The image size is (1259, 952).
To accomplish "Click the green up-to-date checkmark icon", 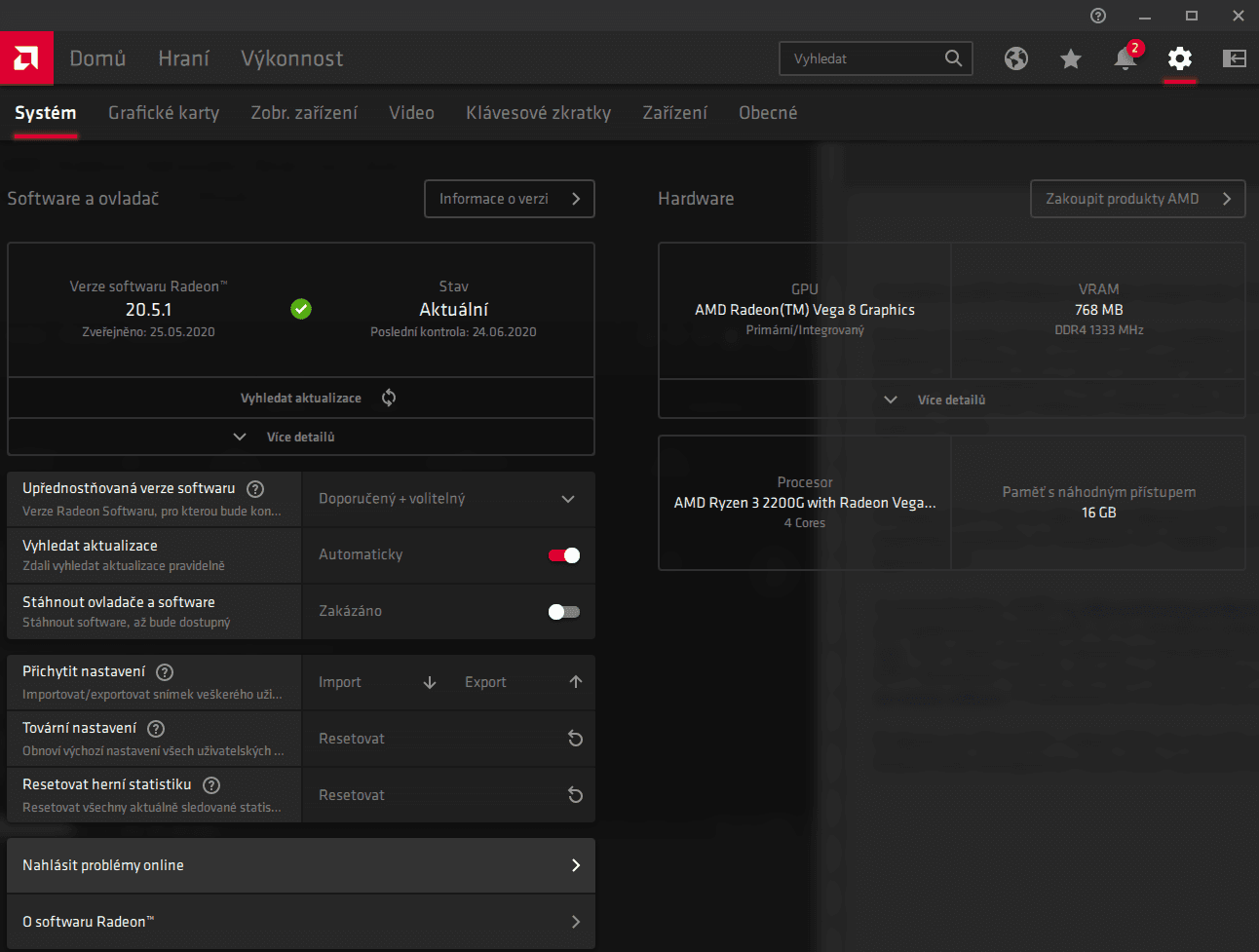I will click(301, 309).
